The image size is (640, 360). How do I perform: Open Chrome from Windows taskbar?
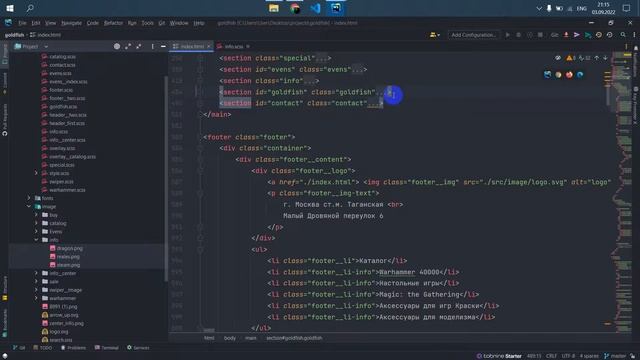(x=295, y=8)
